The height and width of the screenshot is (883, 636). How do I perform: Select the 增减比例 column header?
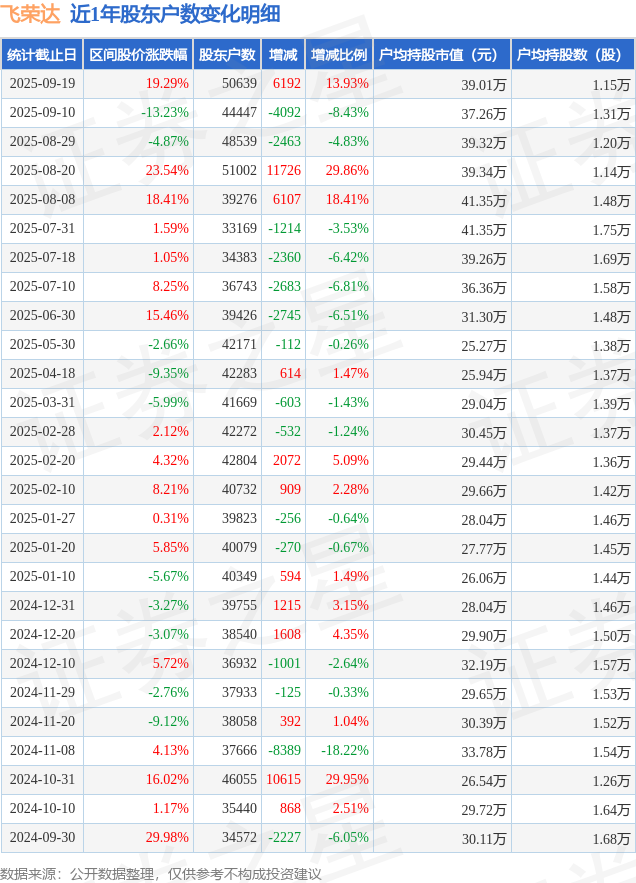(x=338, y=55)
